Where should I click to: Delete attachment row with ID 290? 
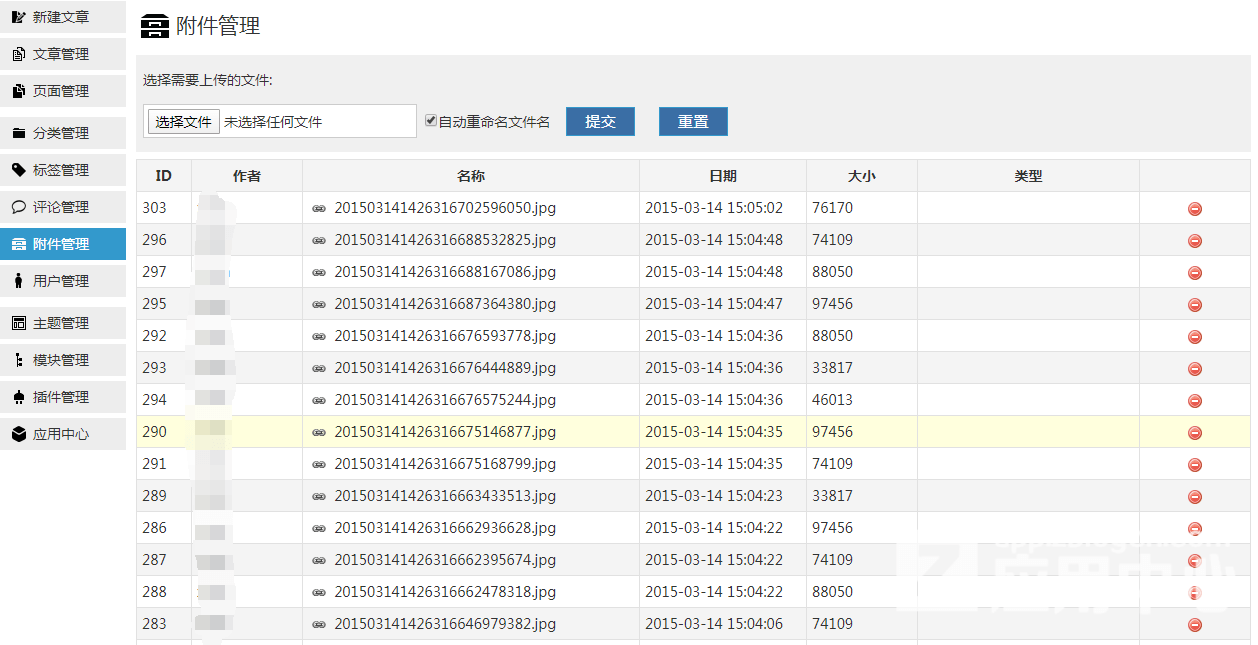pyautogui.click(x=1194, y=433)
